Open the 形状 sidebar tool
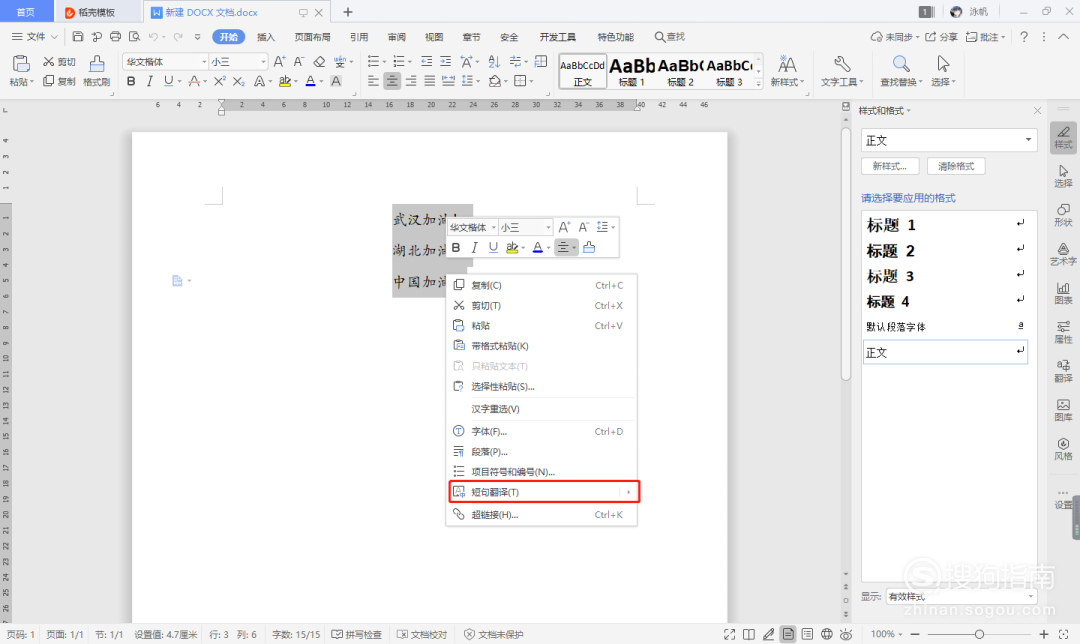The image size is (1080, 644). point(1063,215)
